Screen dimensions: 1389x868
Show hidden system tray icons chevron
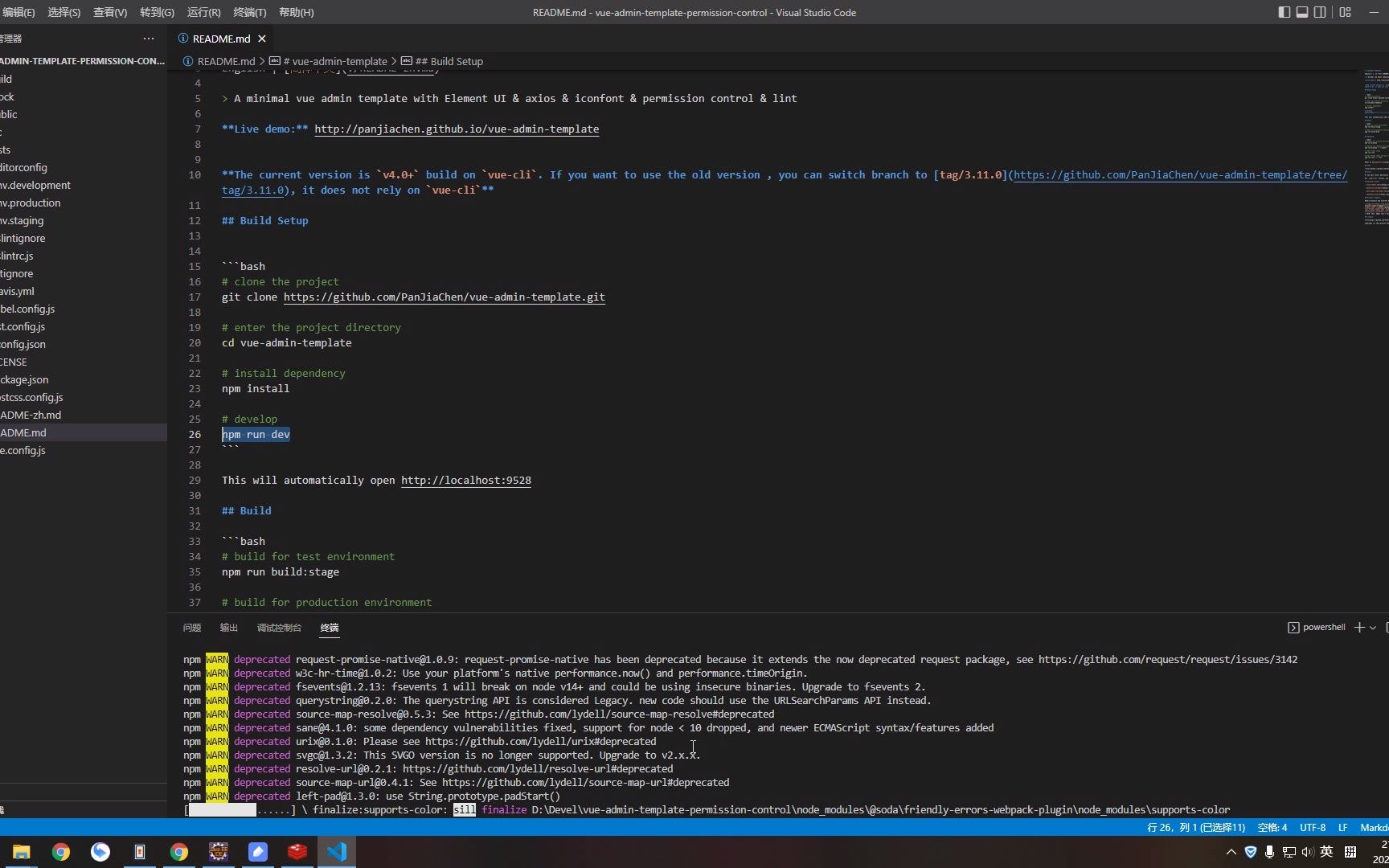point(1231,852)
